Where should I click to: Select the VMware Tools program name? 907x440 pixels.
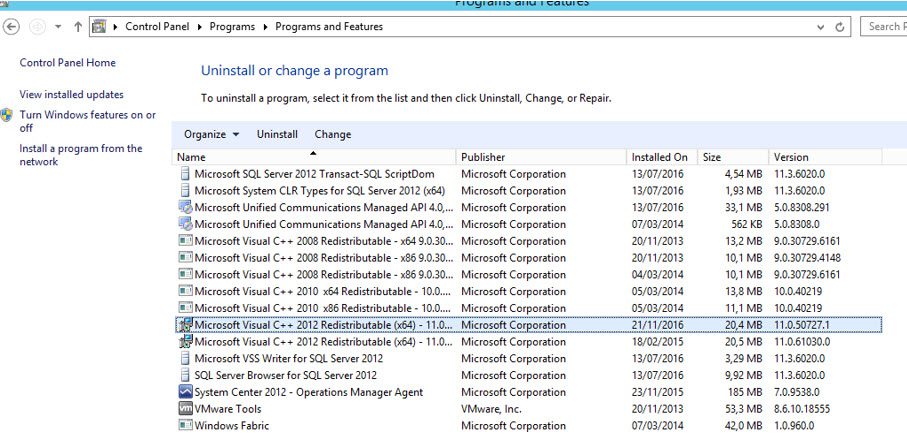pyautogui.click(x=228, y=409)
